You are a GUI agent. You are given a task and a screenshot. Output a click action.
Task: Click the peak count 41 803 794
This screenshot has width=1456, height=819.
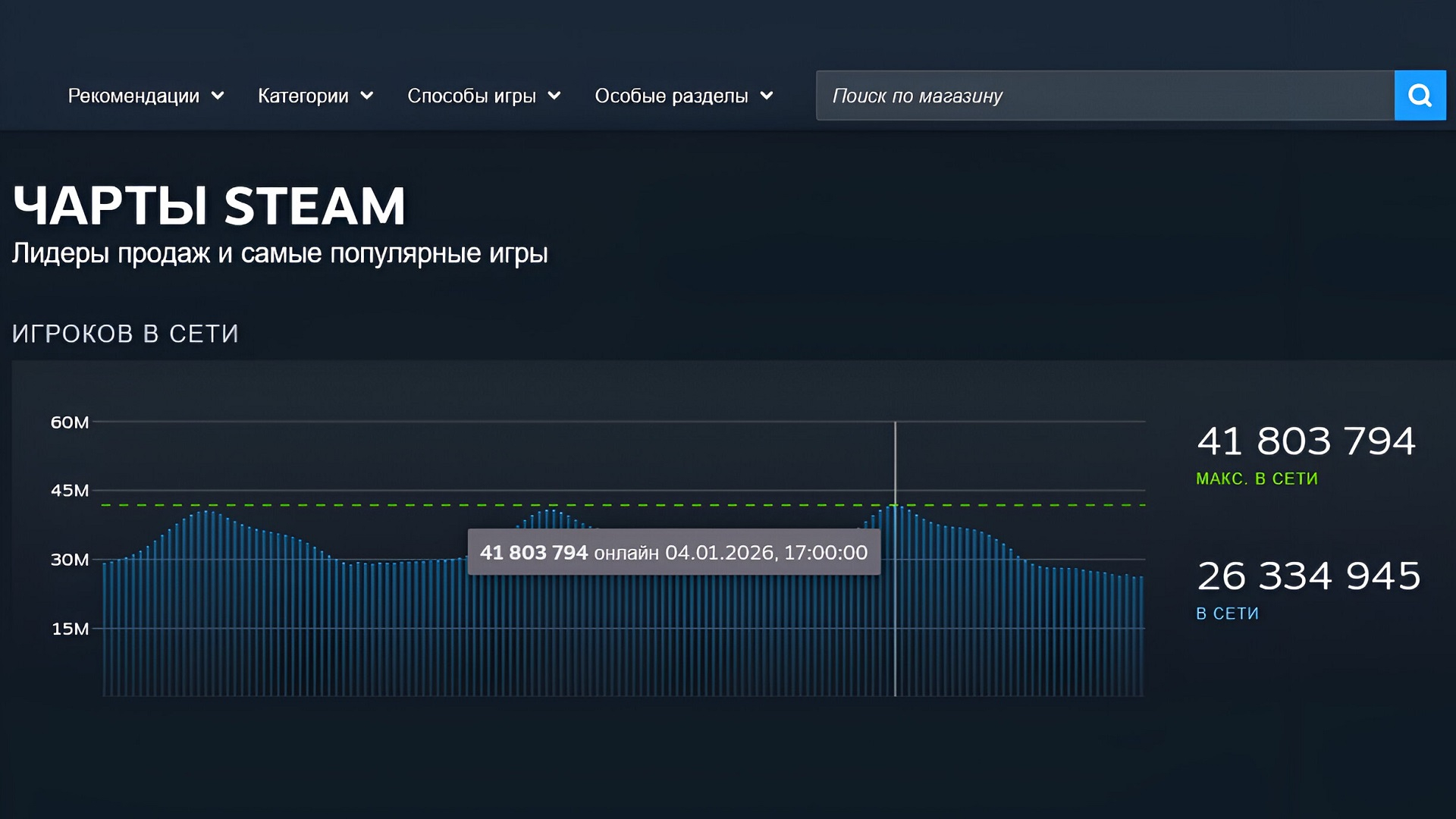(1306, 441)
